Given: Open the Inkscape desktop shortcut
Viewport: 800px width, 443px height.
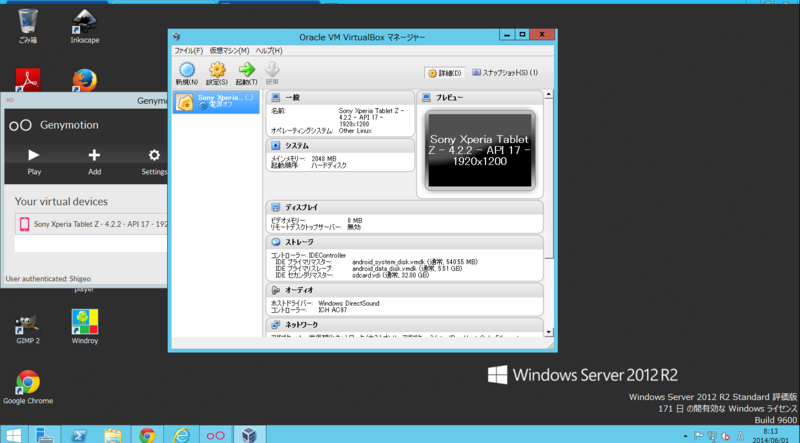Looking at the screenshot, I should (x=85, y=26).
